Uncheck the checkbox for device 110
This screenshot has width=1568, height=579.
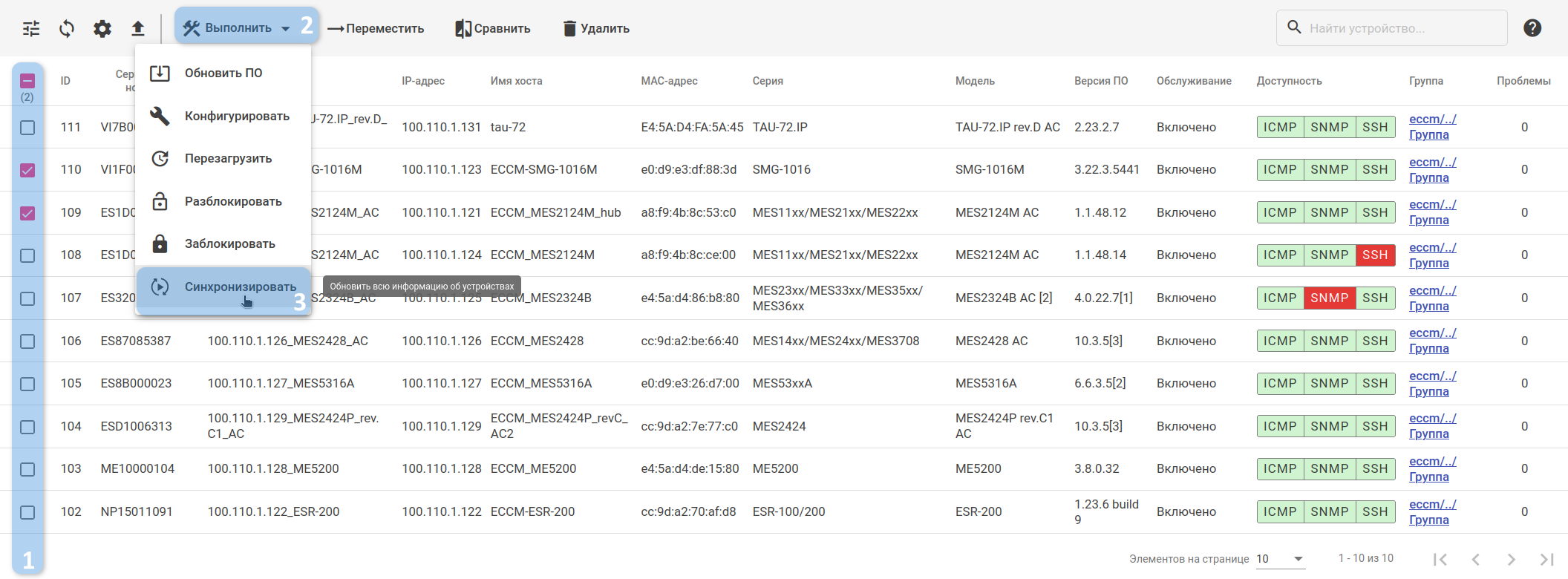pyautogui.click(x=27, y=170)
